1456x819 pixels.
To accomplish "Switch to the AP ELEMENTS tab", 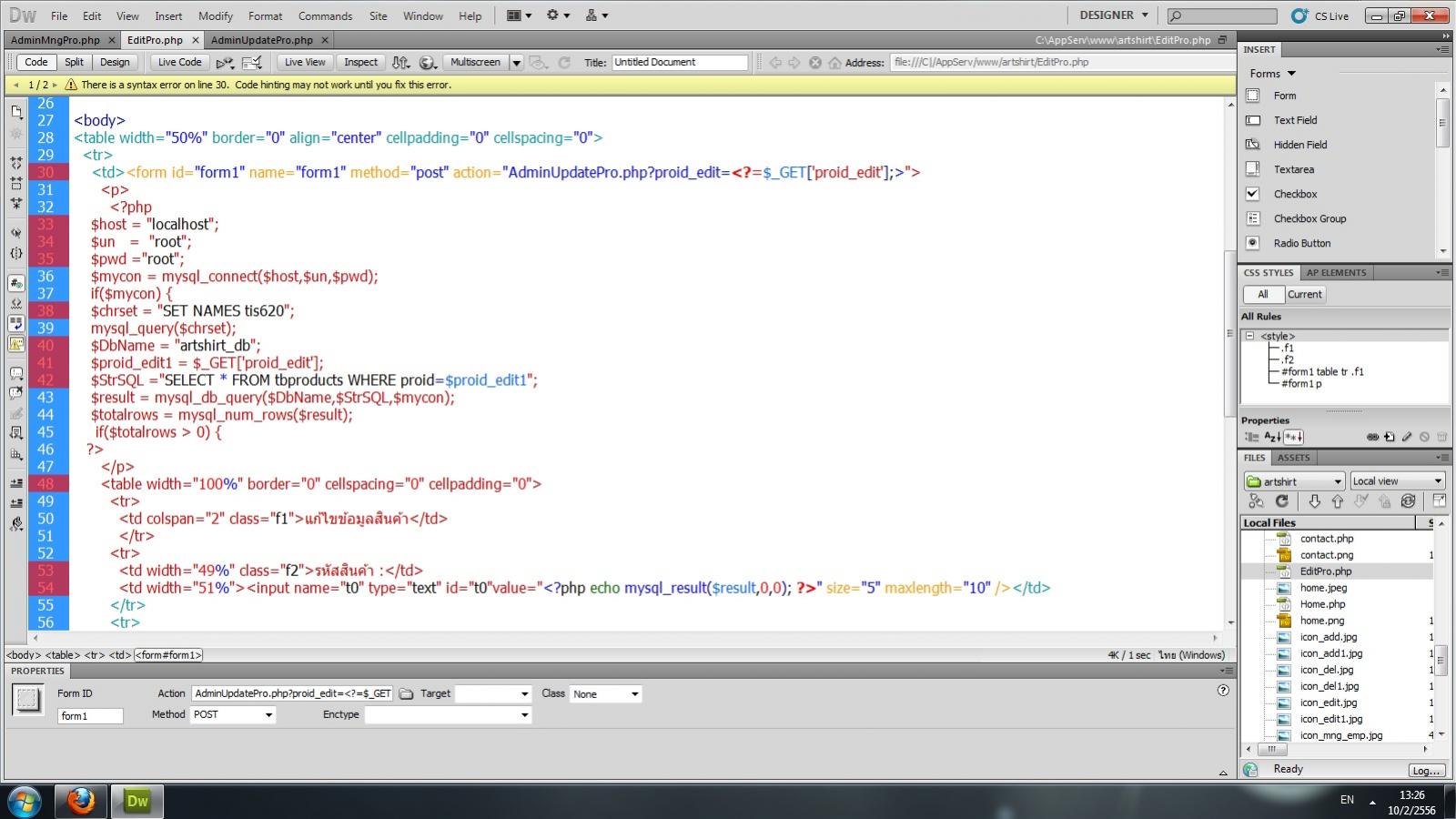I will click(1336, 273).
